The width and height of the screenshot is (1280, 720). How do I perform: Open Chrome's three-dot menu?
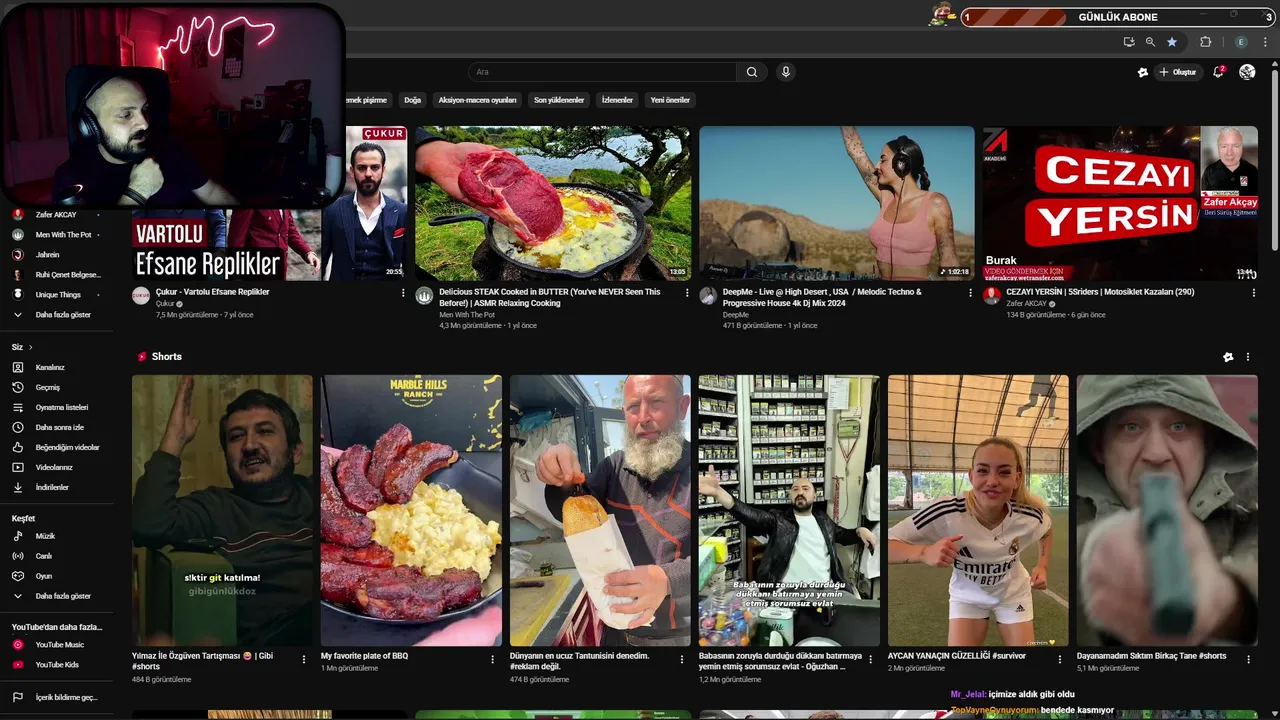tap(1266, 42)
